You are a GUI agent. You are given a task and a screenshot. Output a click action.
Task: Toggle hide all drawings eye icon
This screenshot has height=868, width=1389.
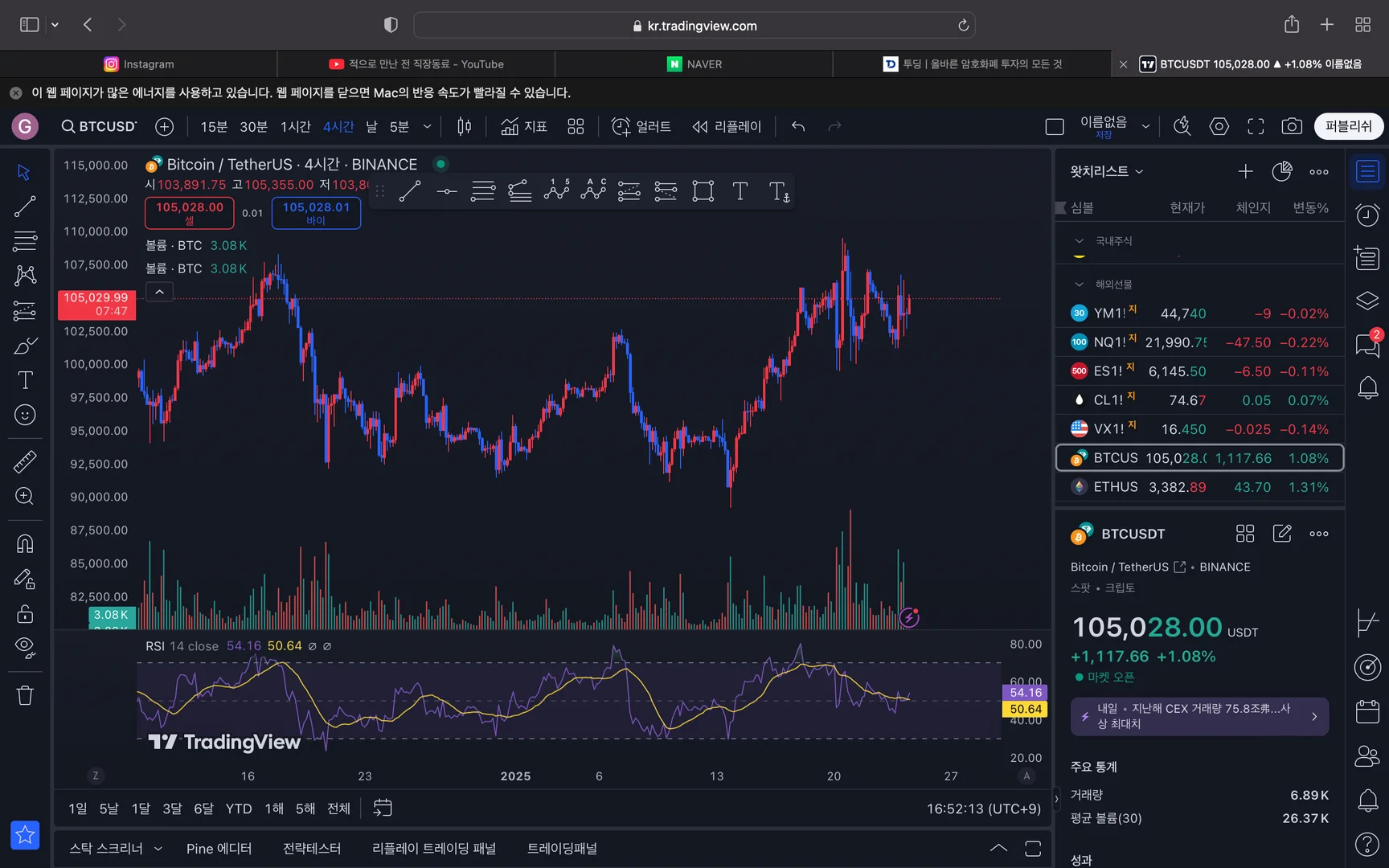[25, 648]
